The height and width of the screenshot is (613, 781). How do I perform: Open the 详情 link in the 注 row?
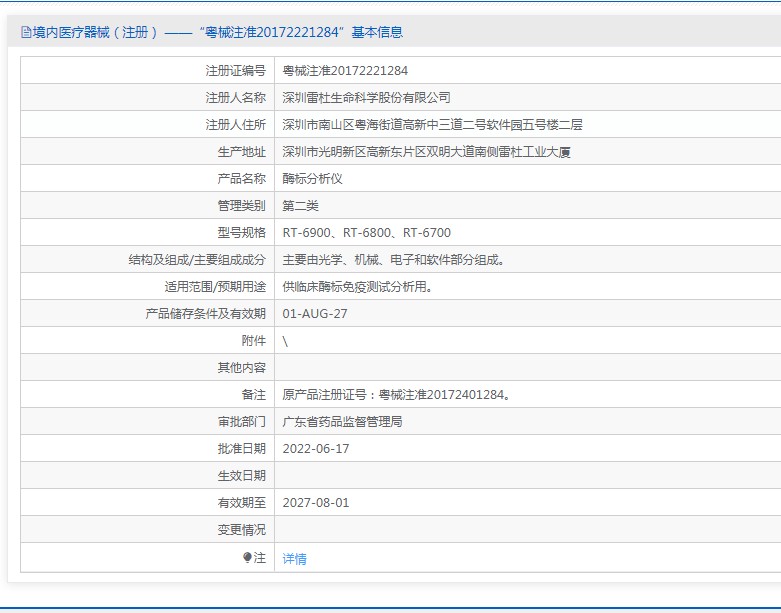pos(294,559)
